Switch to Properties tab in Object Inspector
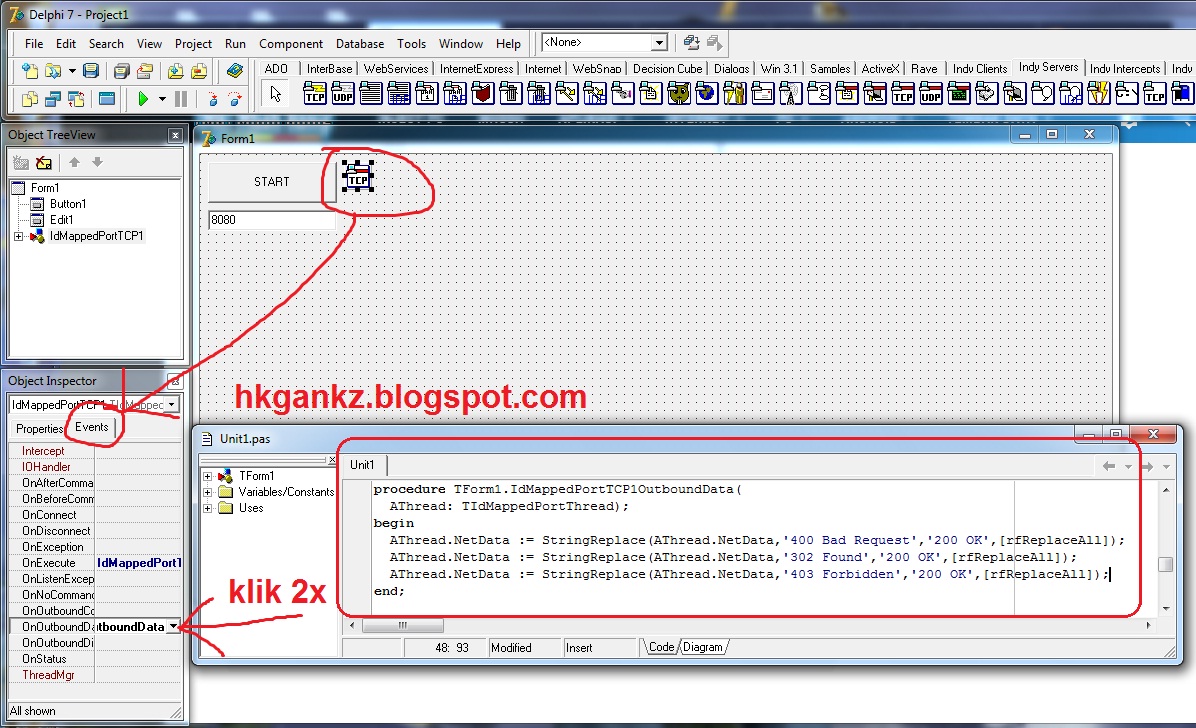The height and width of the screenshot is (728, 1196). tap(39, 429)
